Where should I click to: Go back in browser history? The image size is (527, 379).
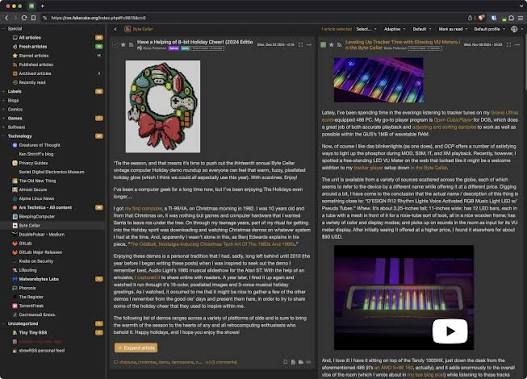(x=7, y=18)
